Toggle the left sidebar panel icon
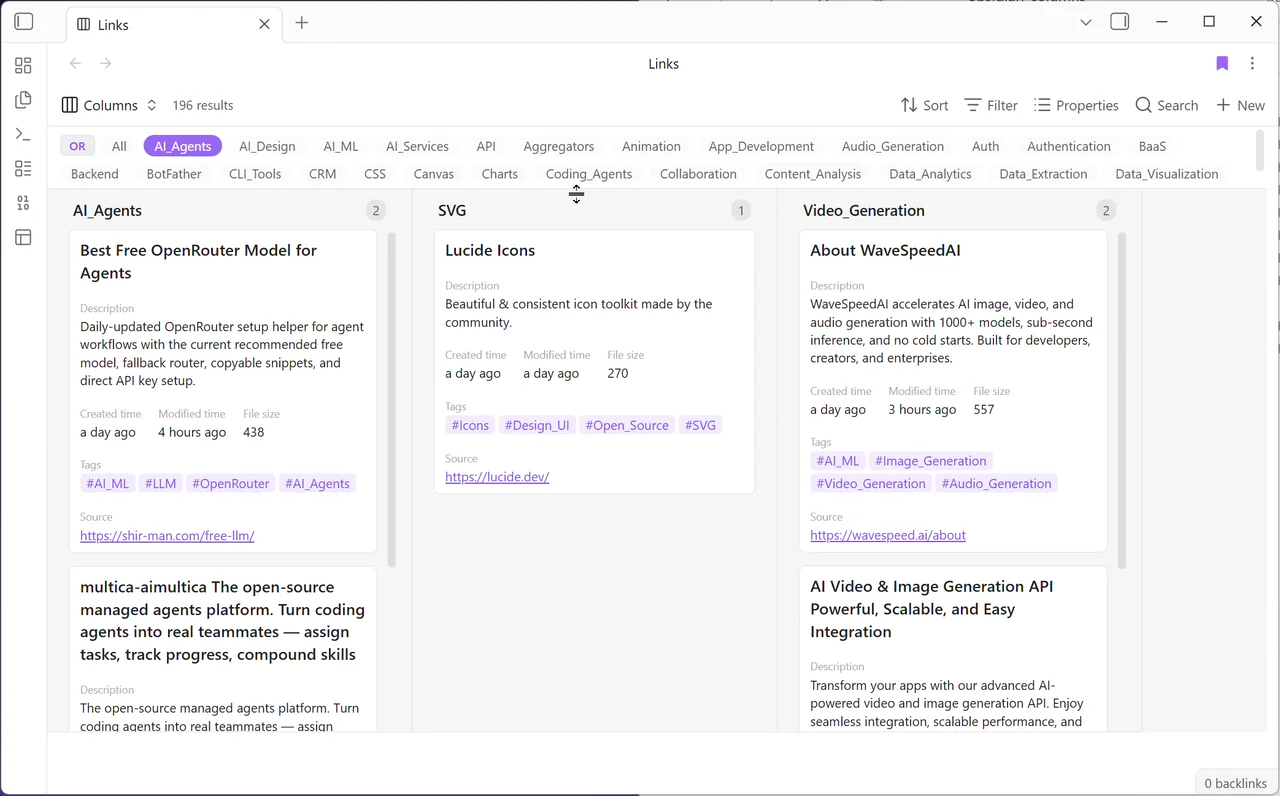This screenshot has height=796, width=1280. 24,22
